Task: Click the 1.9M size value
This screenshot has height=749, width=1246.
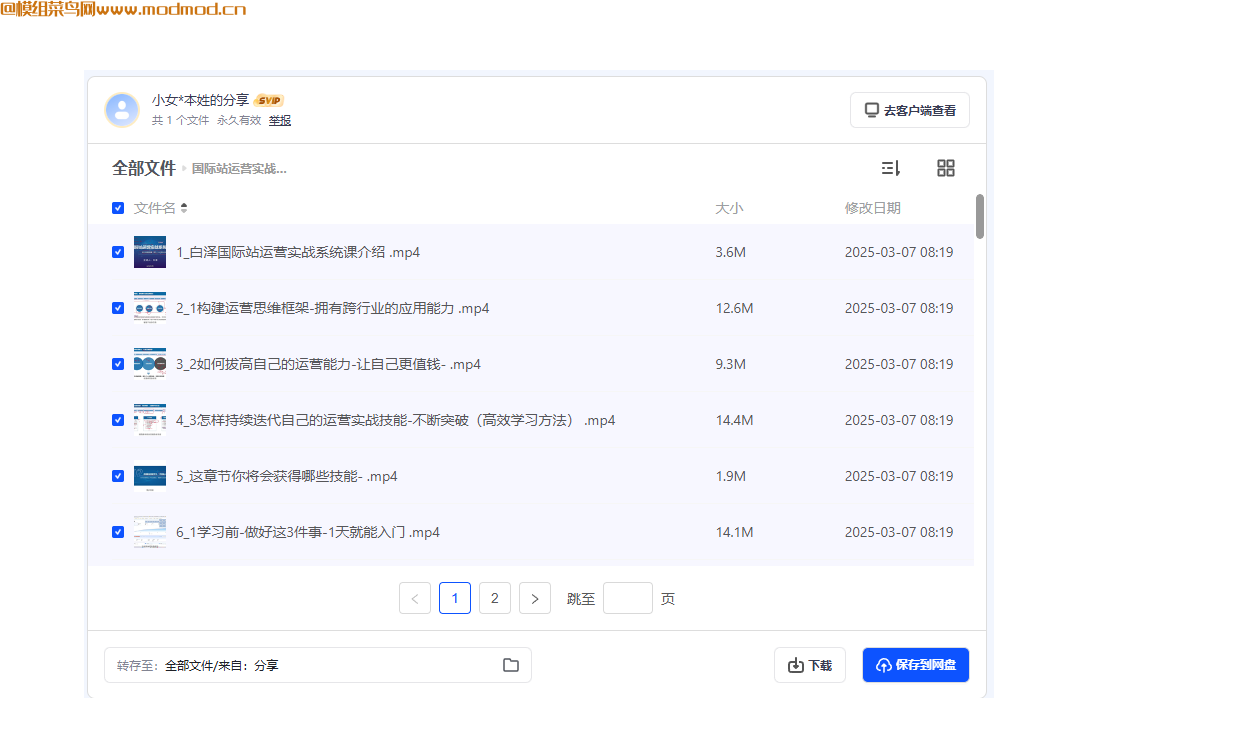Action: (731, 476)
